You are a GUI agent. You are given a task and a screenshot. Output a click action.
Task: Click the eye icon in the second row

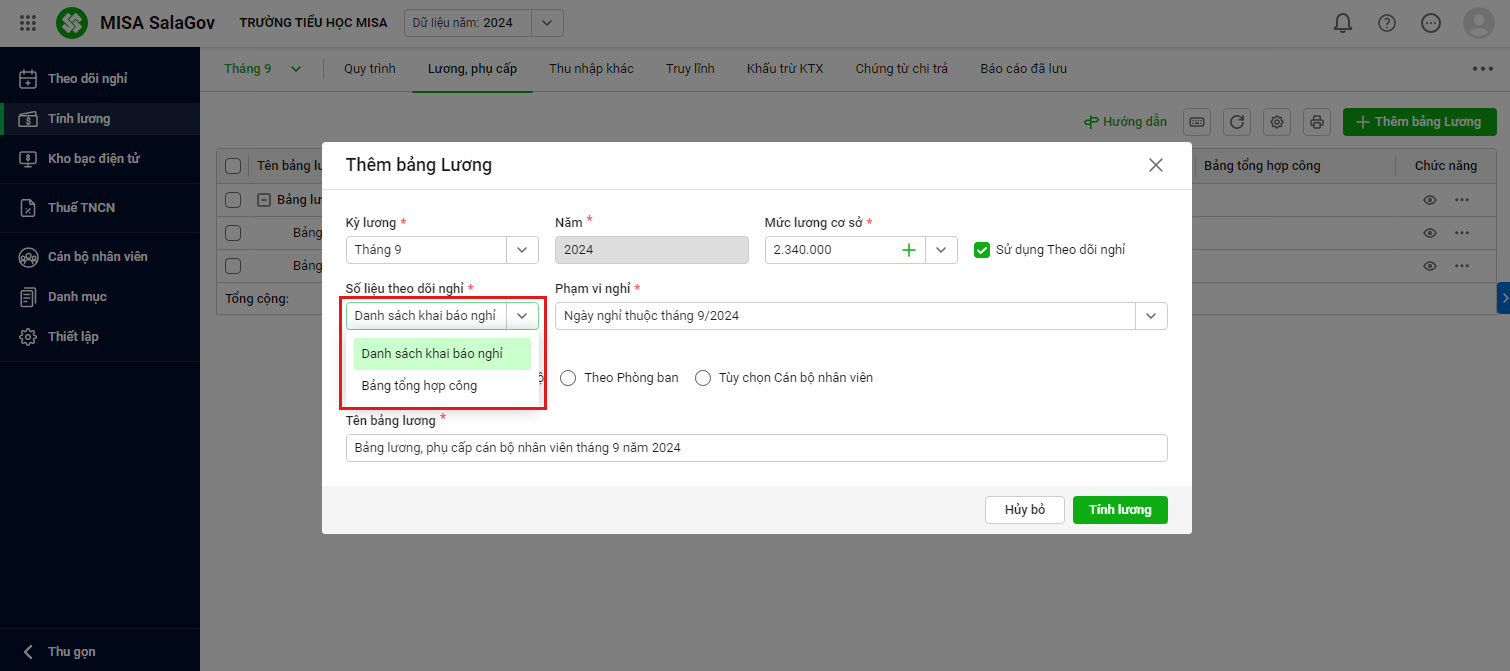(1430, 233)
